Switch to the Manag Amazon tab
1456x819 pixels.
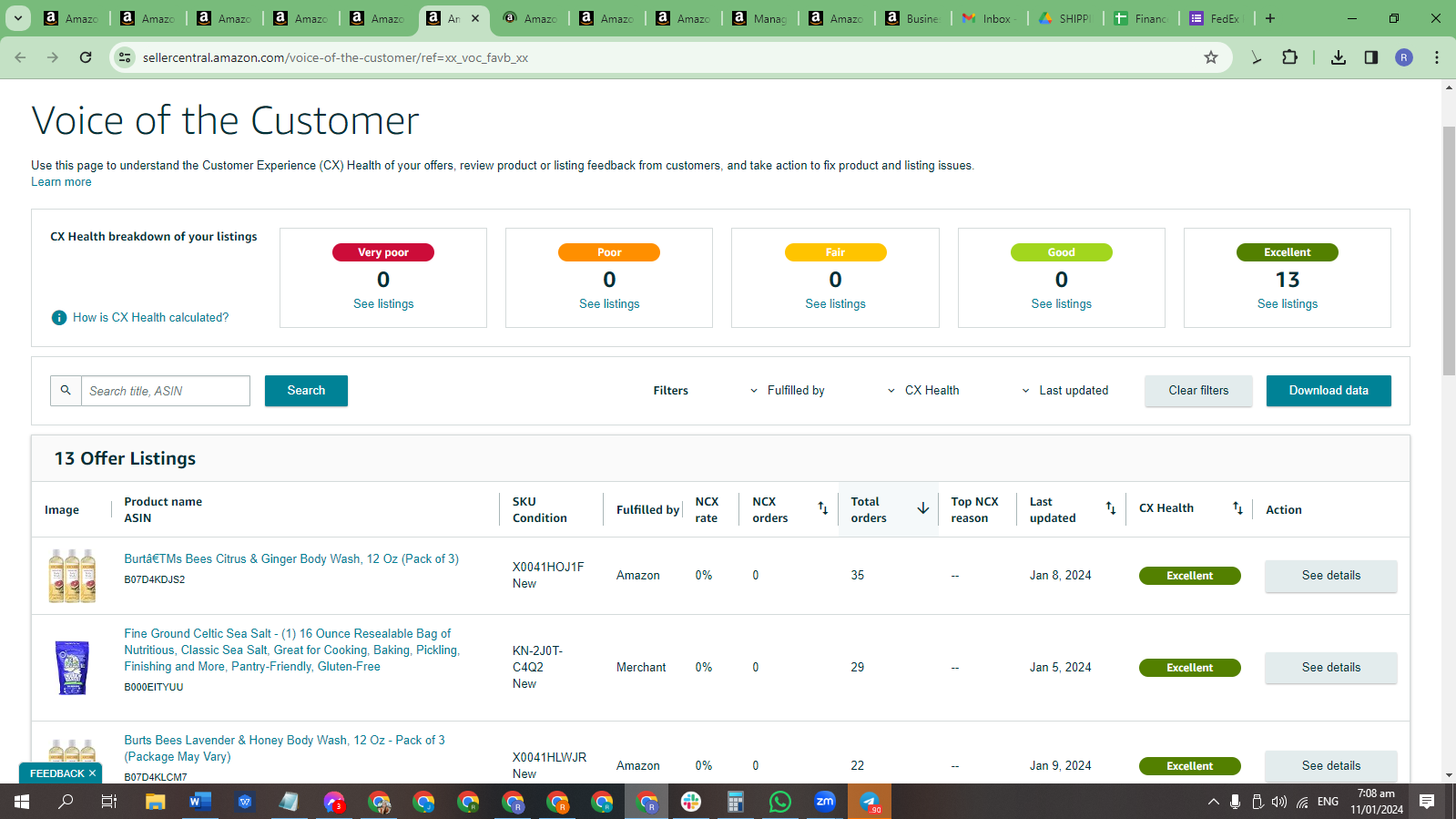coord(760,18)
